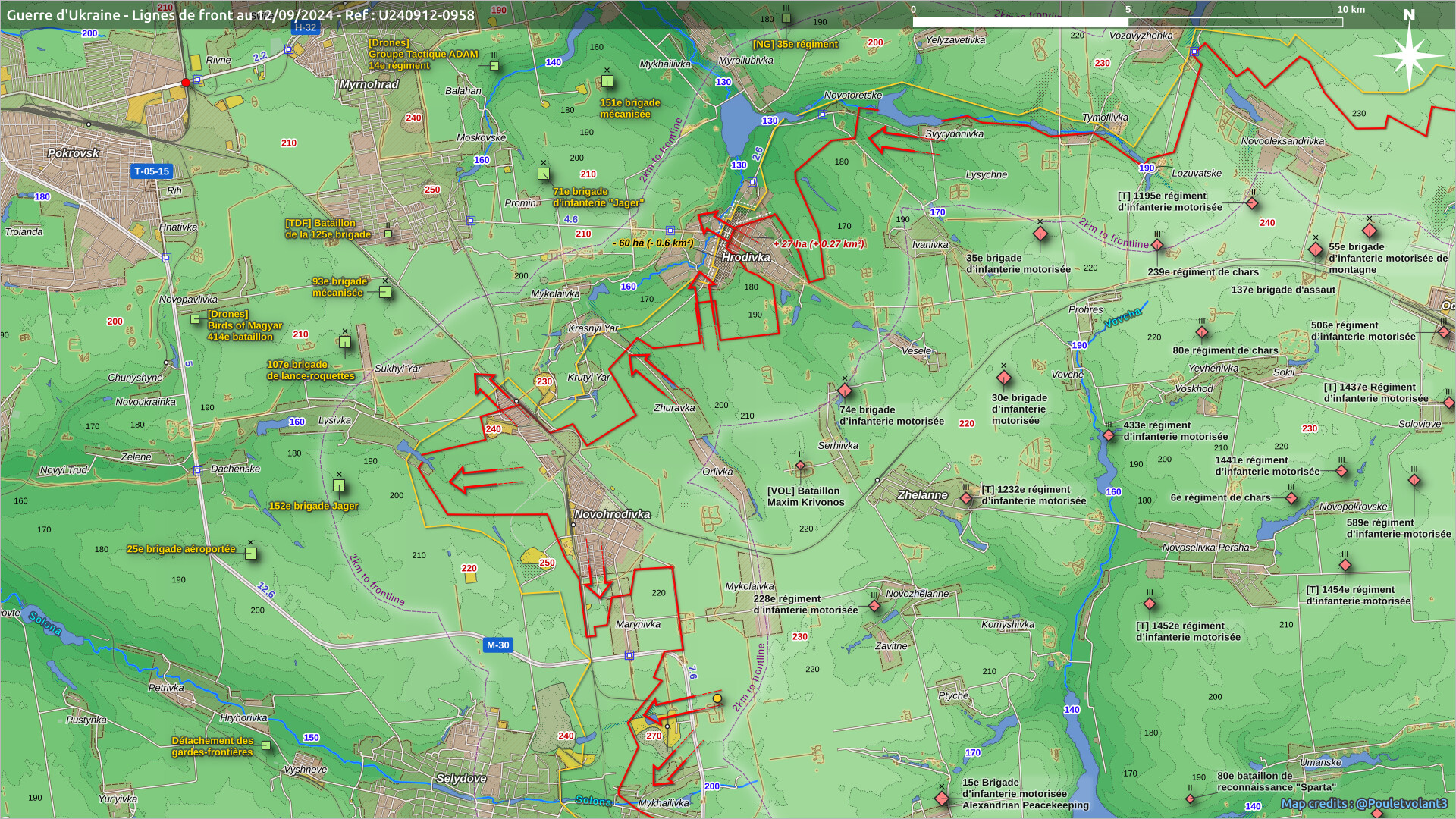Screen dimensions: 1456x819
Task: Click the Hrodivka town label
Action: (745, 257)
